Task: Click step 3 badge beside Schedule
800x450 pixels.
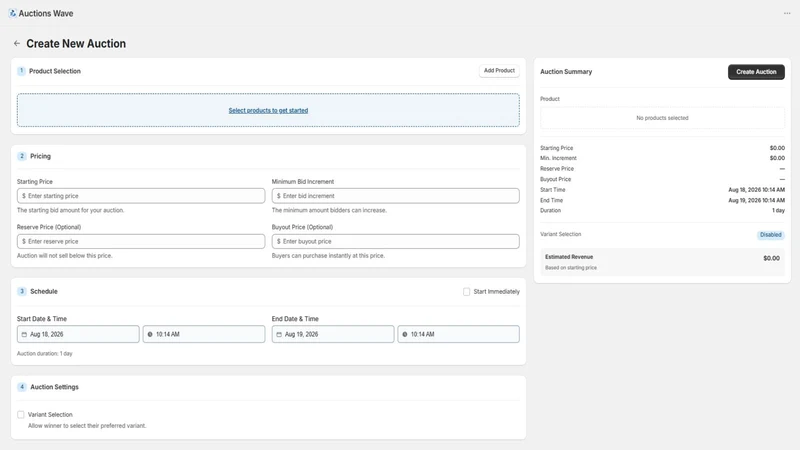Action: point(21,291)
